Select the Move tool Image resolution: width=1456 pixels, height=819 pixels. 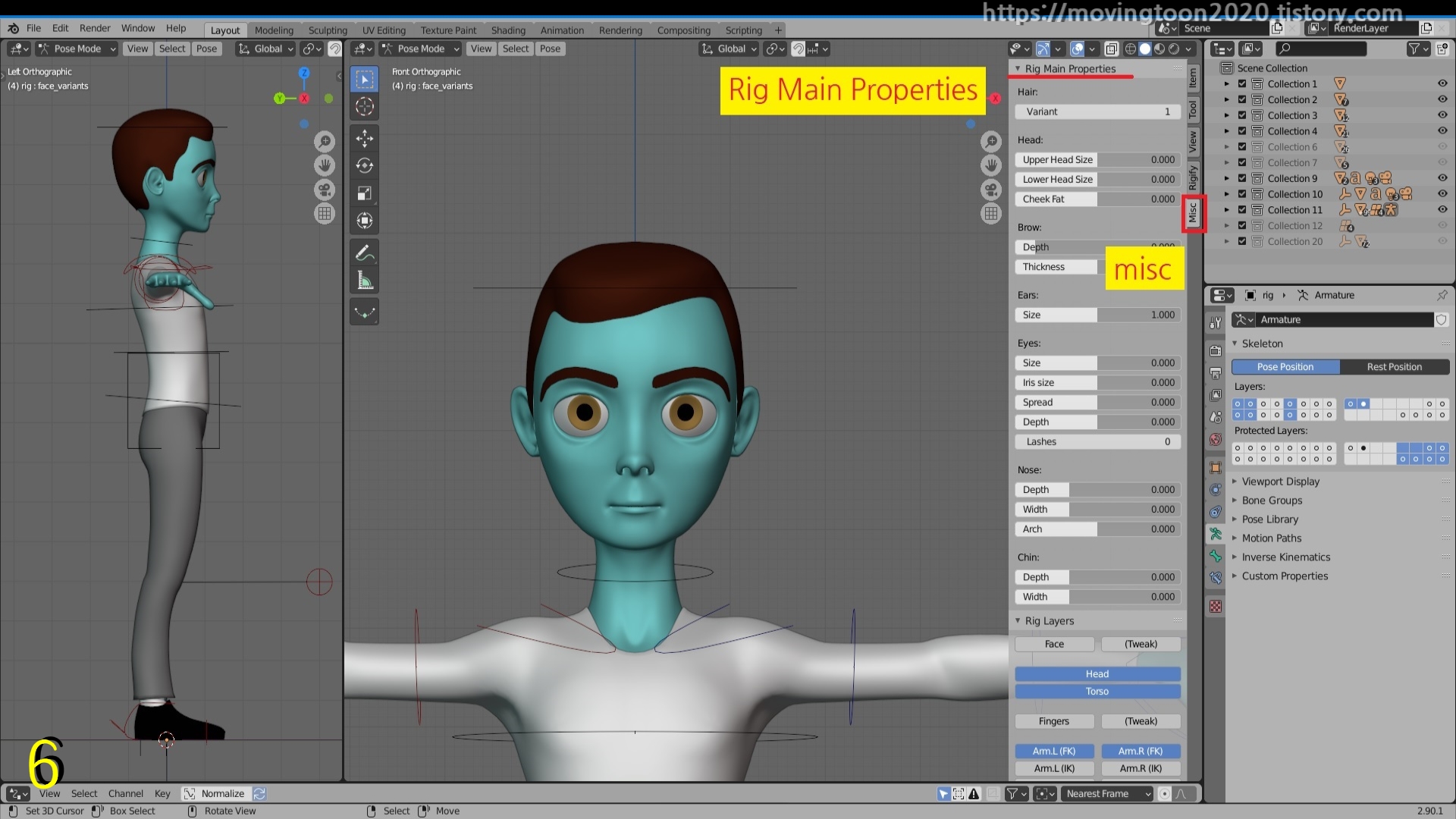365,138
